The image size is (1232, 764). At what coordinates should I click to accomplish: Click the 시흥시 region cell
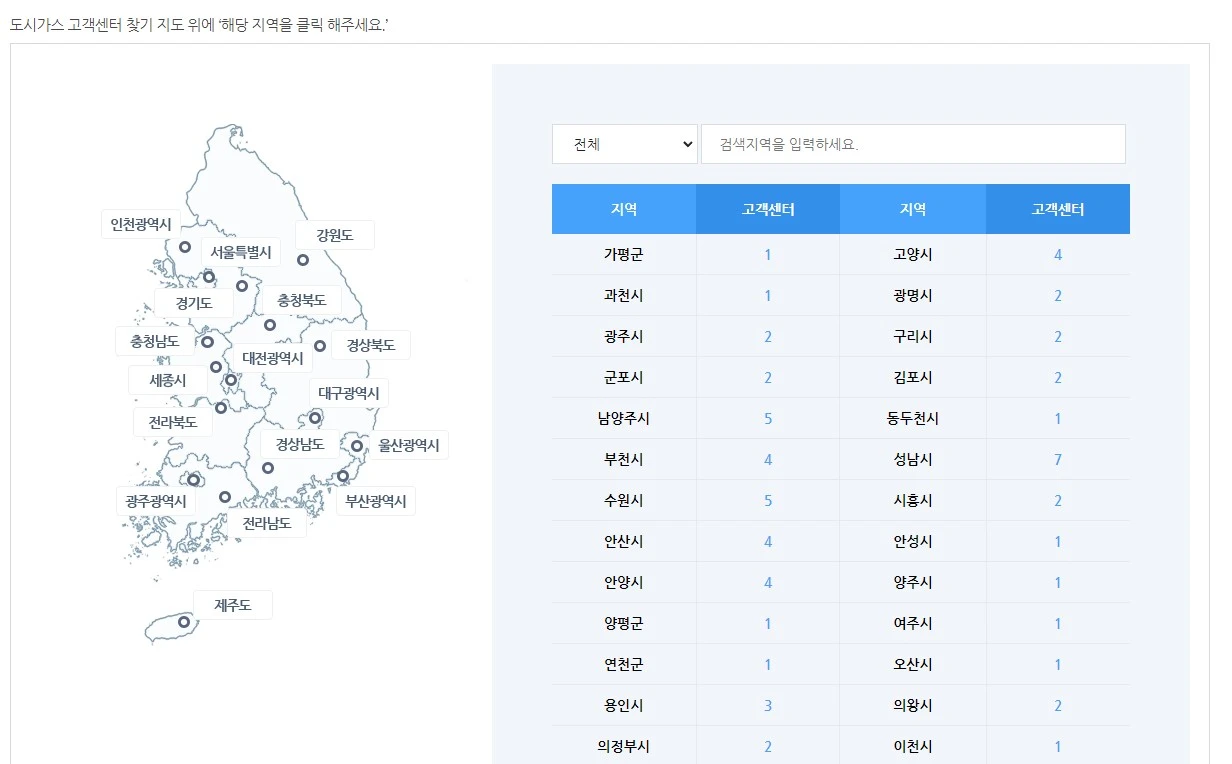pyautogui.click(x=913, y=501)
